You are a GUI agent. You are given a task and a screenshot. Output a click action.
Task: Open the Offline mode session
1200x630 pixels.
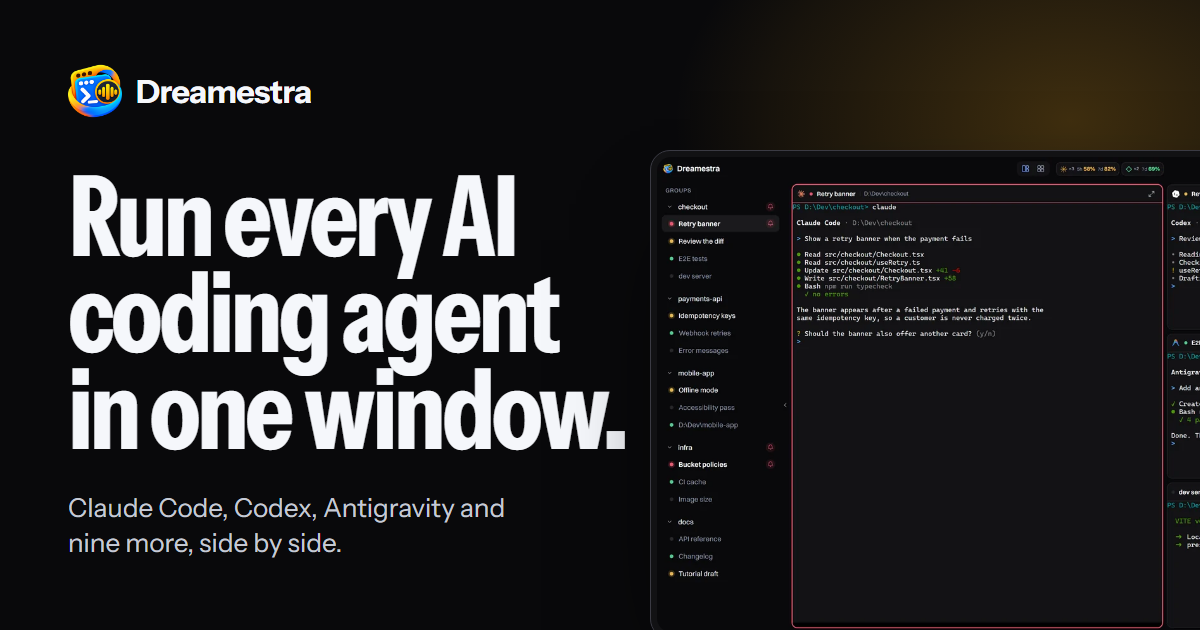point(720,390)
